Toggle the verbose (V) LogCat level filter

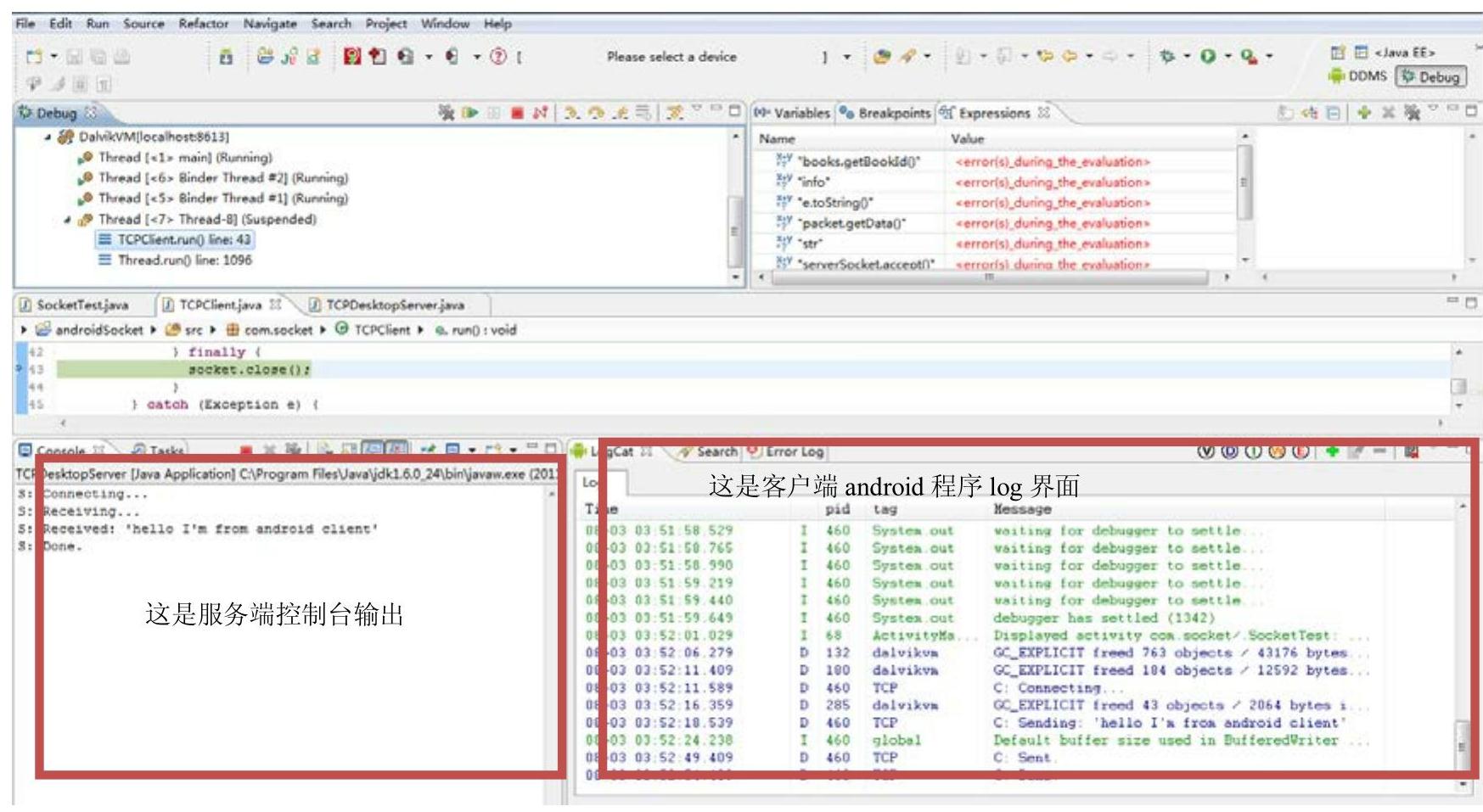1205,451
